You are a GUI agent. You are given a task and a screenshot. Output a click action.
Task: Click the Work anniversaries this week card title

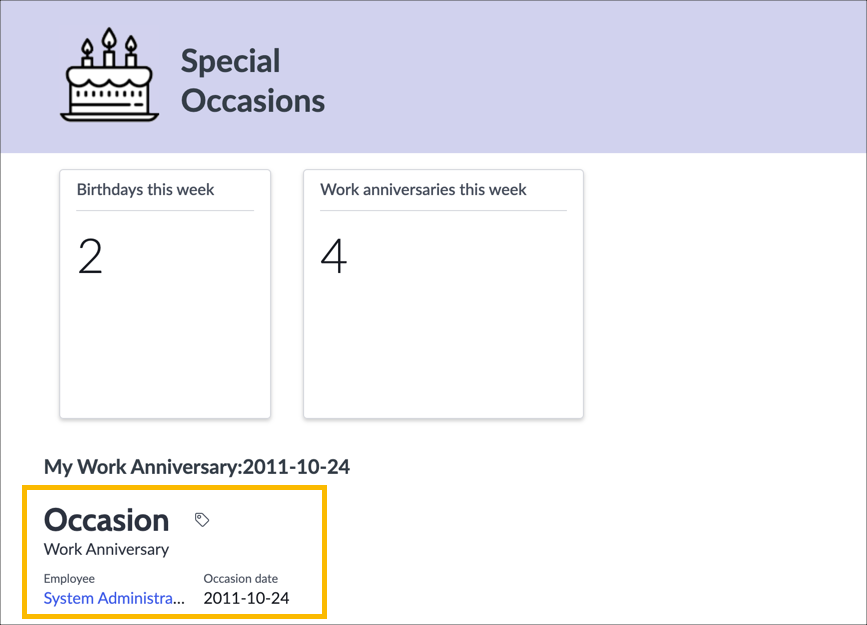pyautogui.click(x=424, y=189)
